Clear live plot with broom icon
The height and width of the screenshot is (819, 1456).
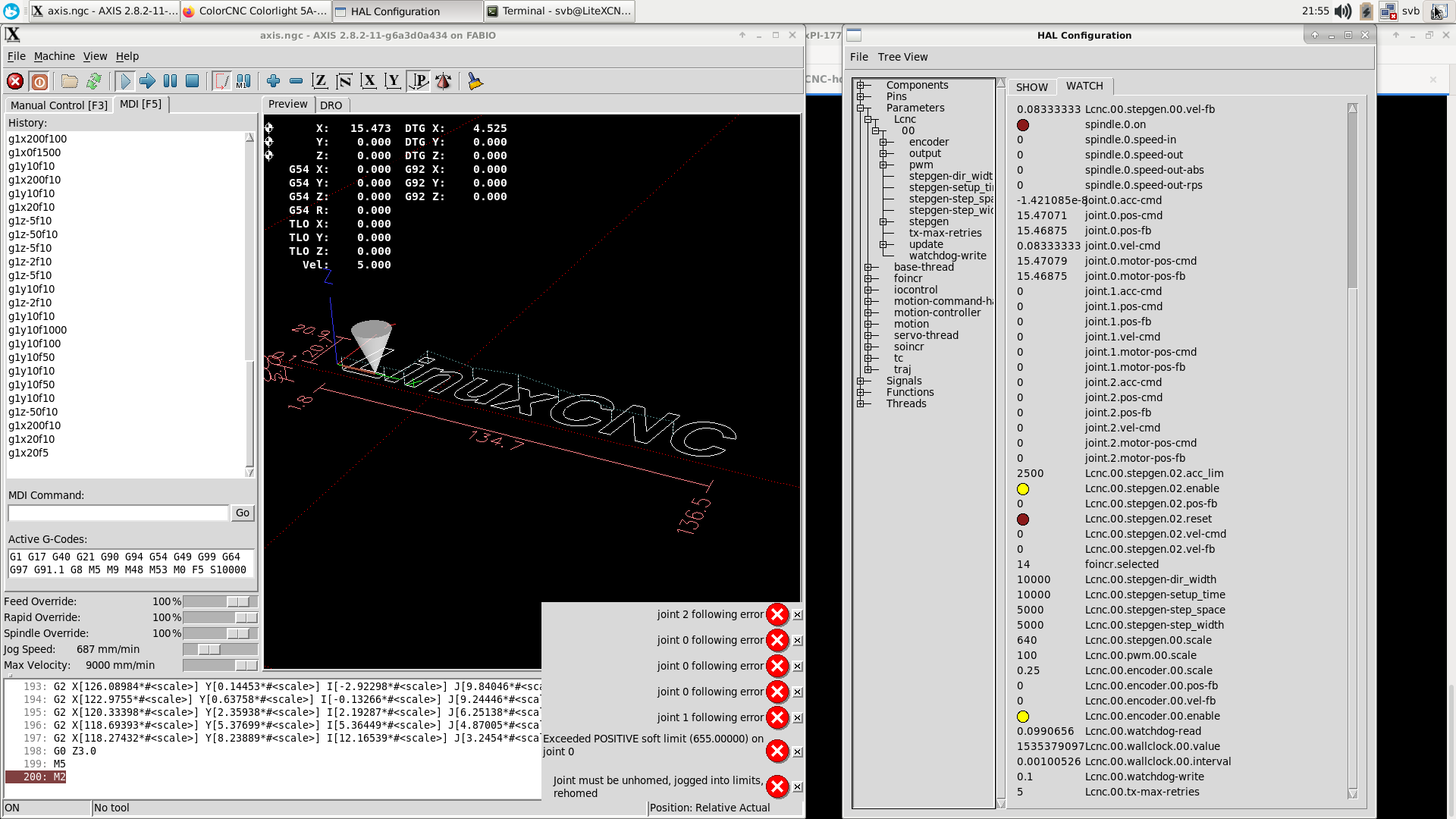click(475, 81)
